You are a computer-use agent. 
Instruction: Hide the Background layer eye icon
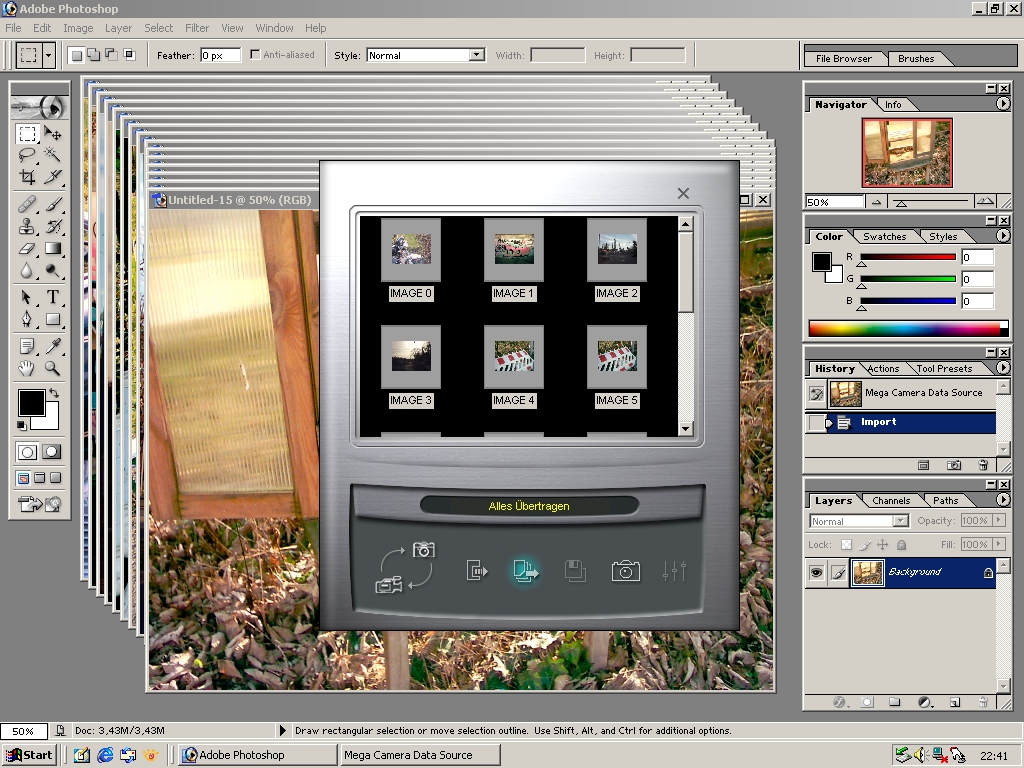(x=817, y=573)
